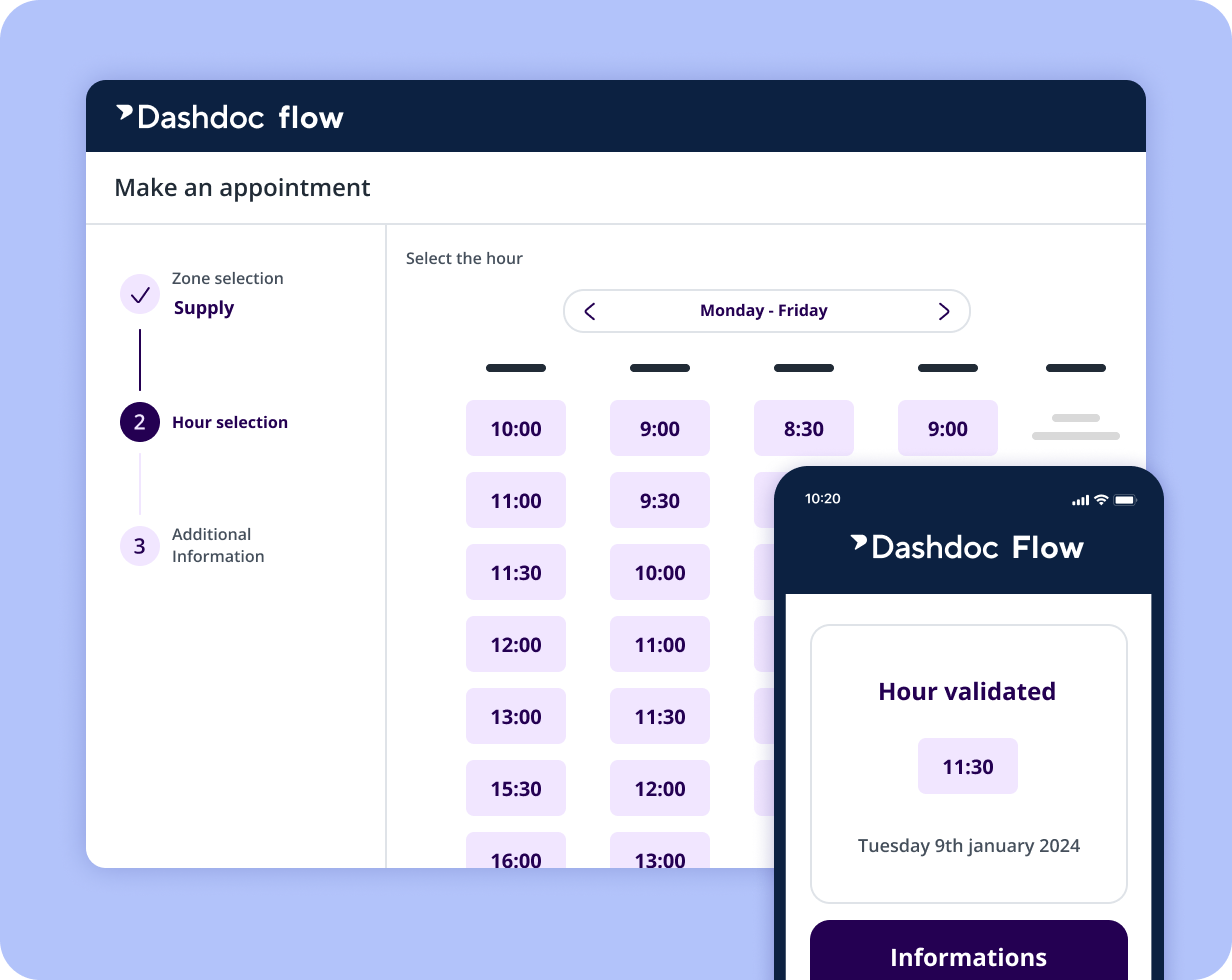Switch to the first day column tab
Screen dimensions: 1232x980
point(515,368)
